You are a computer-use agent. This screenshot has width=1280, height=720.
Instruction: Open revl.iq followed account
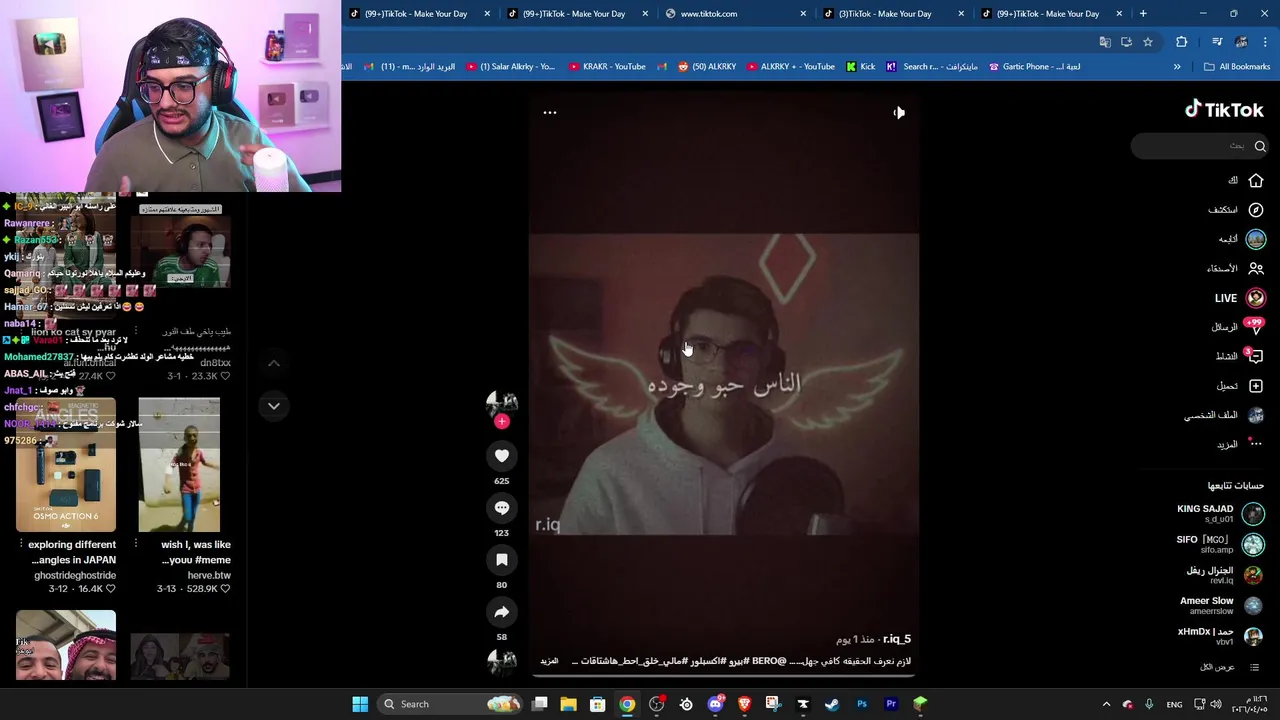pyautogui.click(x=1225, y=575)
